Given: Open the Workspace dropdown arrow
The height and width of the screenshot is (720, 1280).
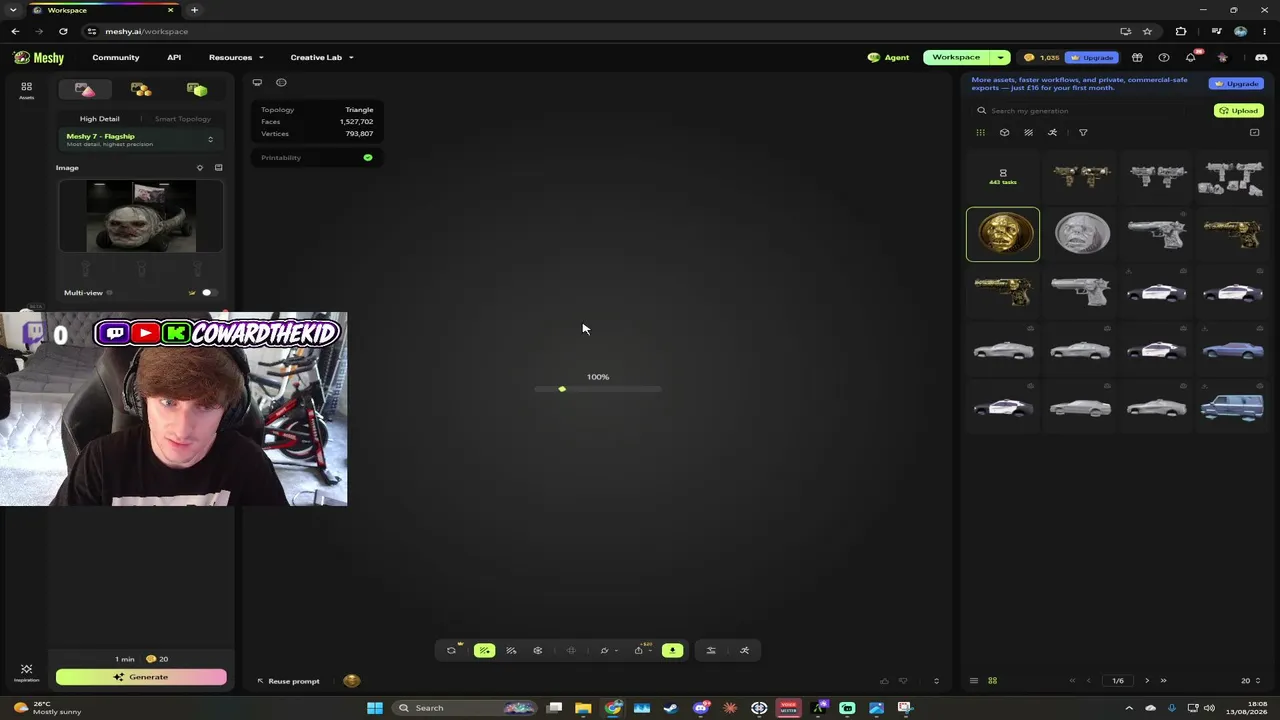Looking at the screenshot, I should click(x=1000, y=58).
